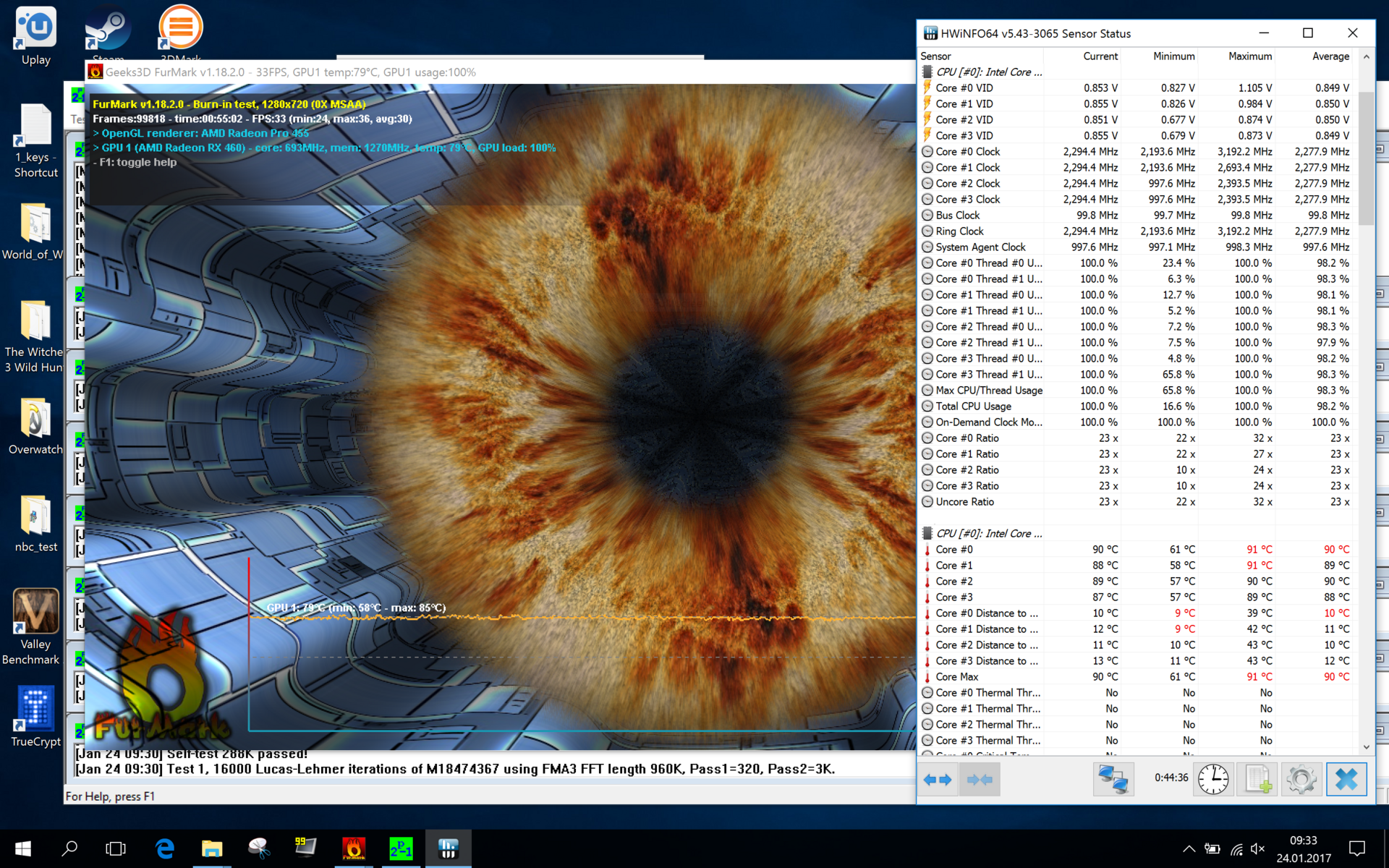Show hidden system tray icons chevron
This screenshot has width=1389, height=868.
1189,849
